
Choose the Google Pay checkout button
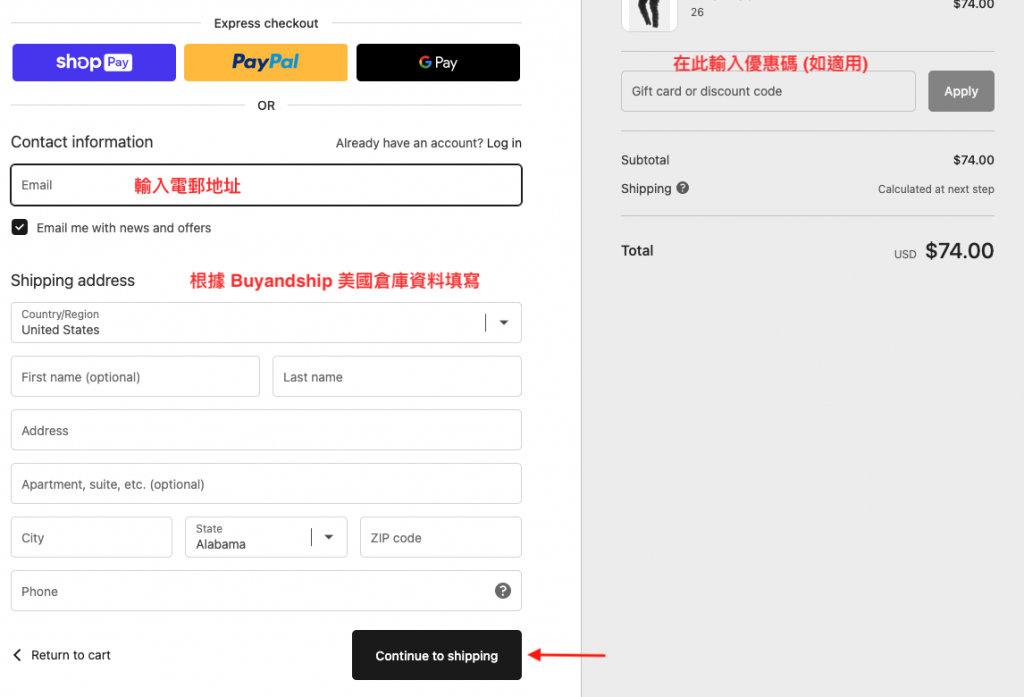tap(438, 62)
